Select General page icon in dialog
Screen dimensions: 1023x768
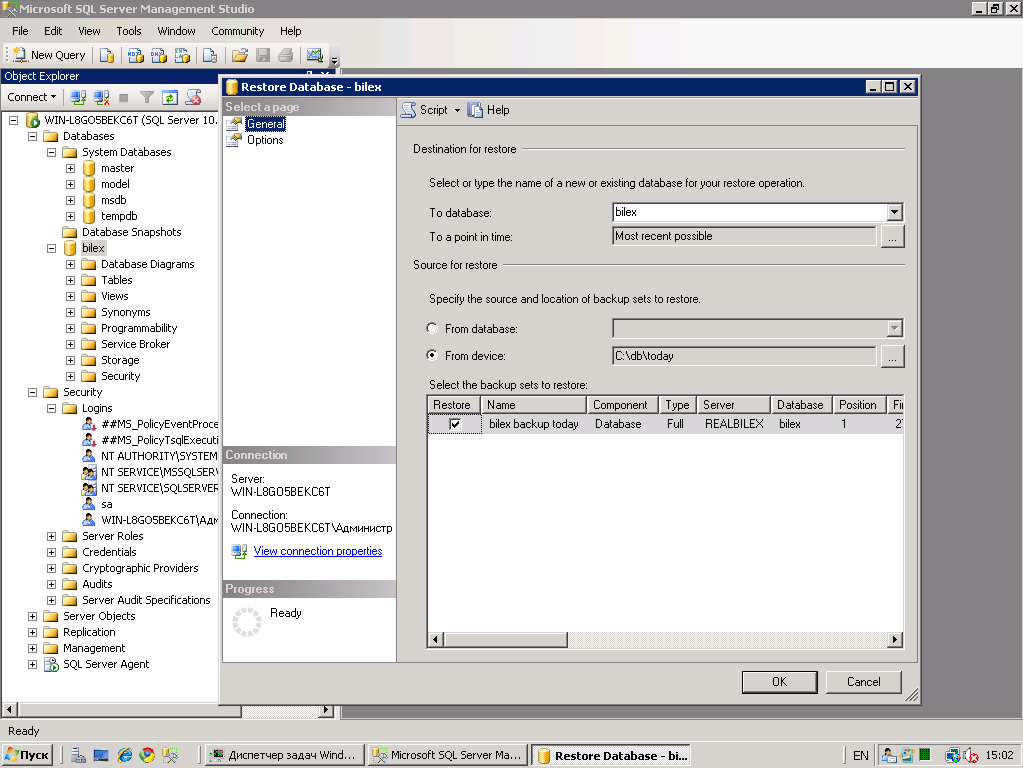point(234,124)
